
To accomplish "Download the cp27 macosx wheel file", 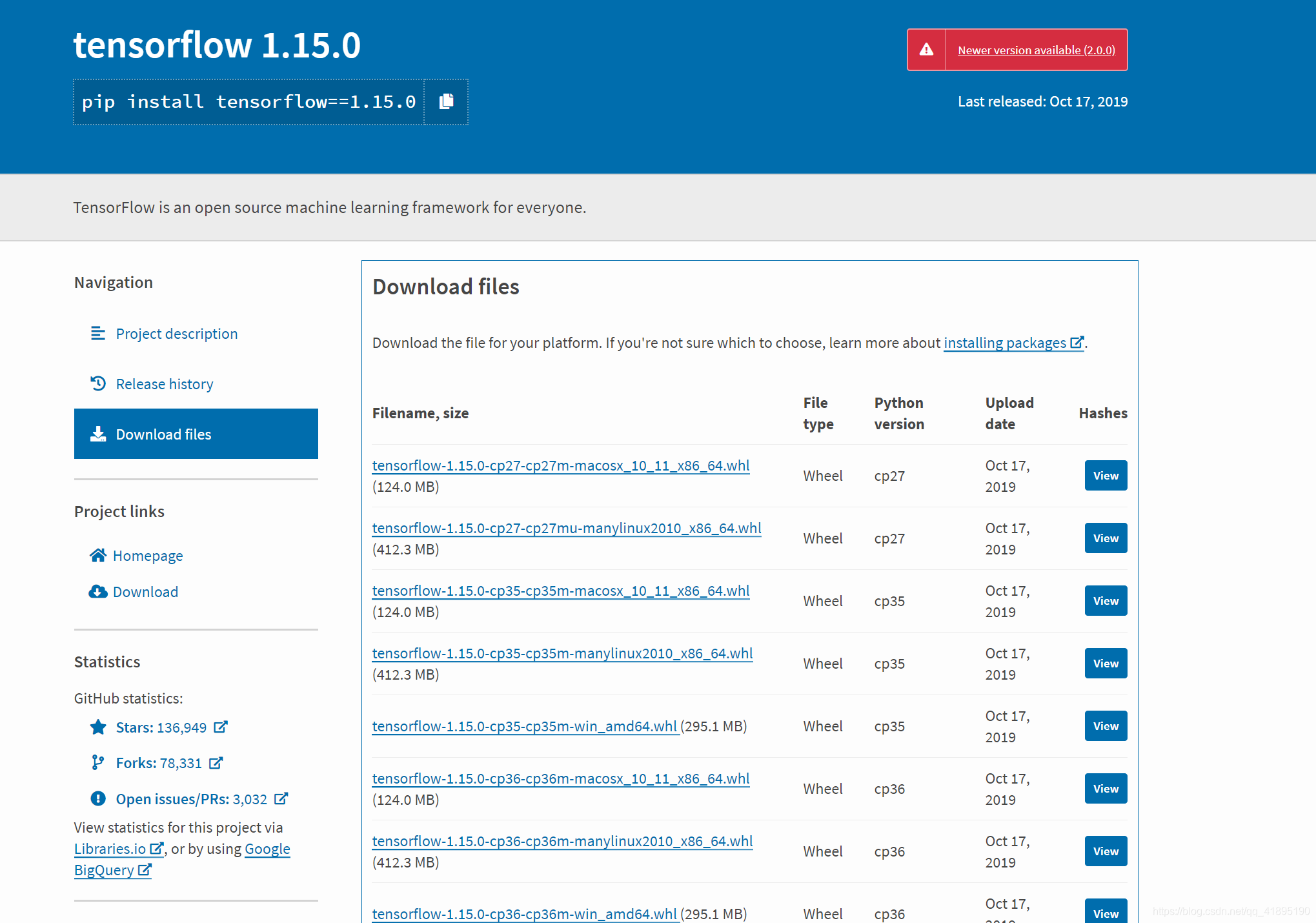I will point(560,465).
